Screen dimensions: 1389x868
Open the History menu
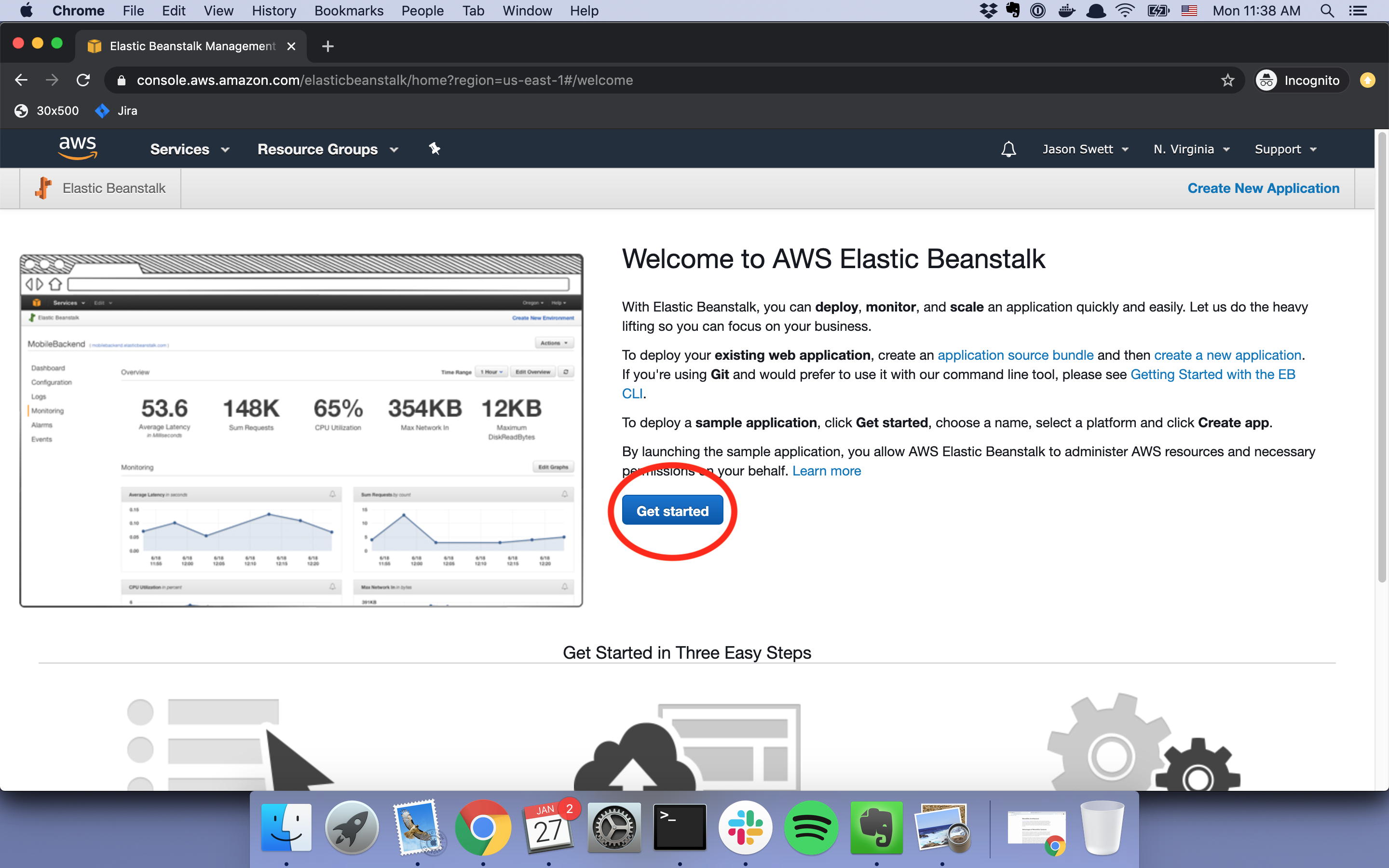click(x=274, y=10)
